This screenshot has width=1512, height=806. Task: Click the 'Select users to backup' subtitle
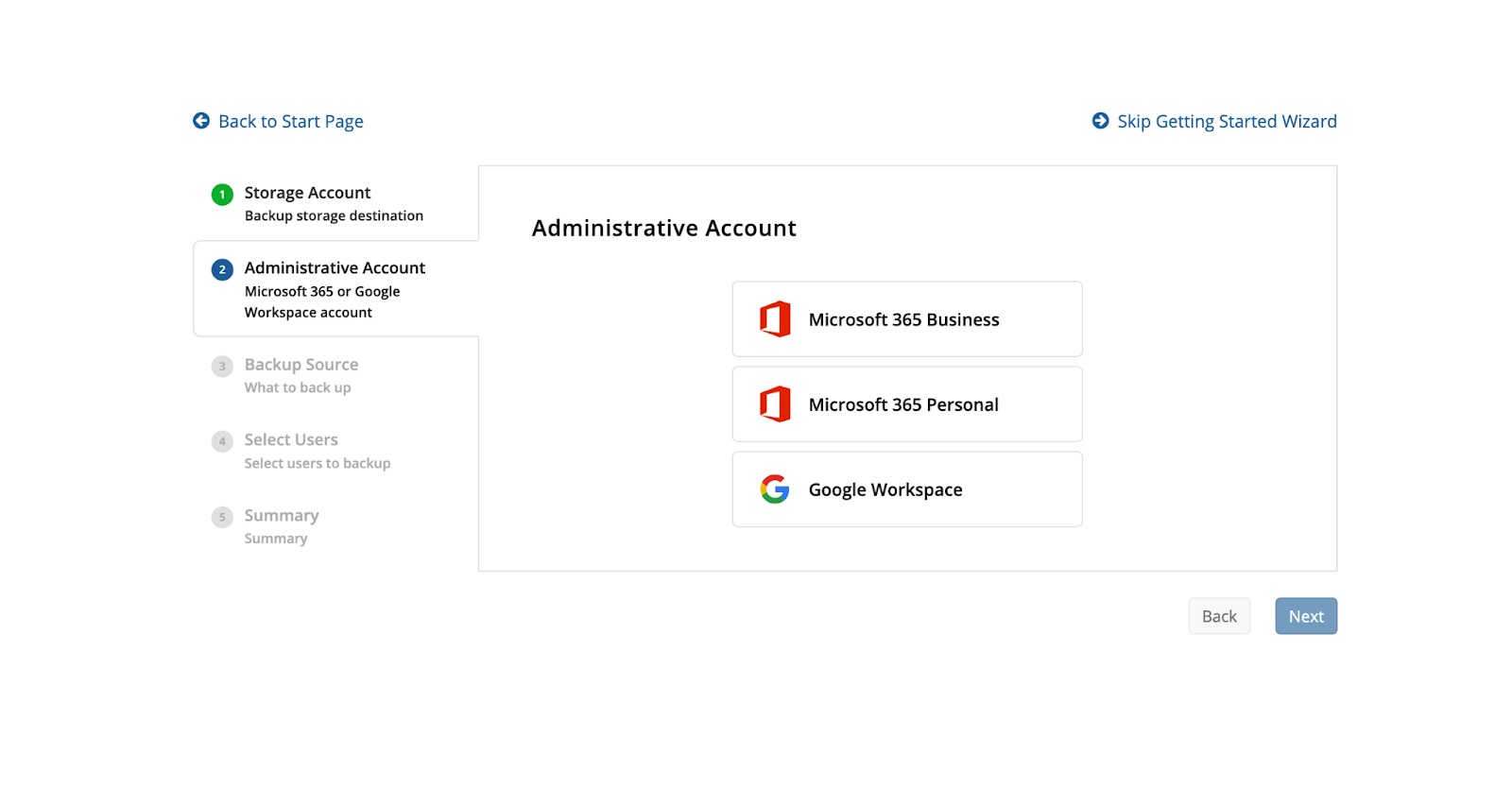coord(318,463)
